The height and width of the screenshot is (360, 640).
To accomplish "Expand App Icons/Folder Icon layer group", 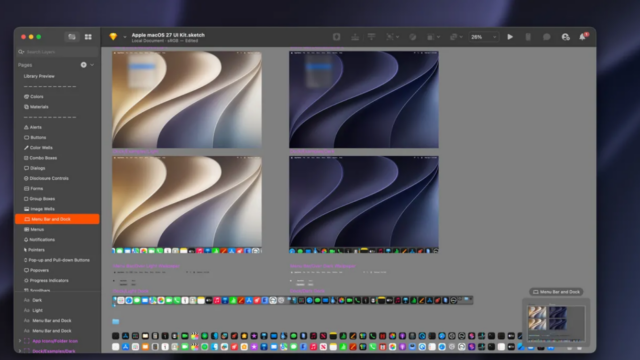I will click(x=20, y=341).
